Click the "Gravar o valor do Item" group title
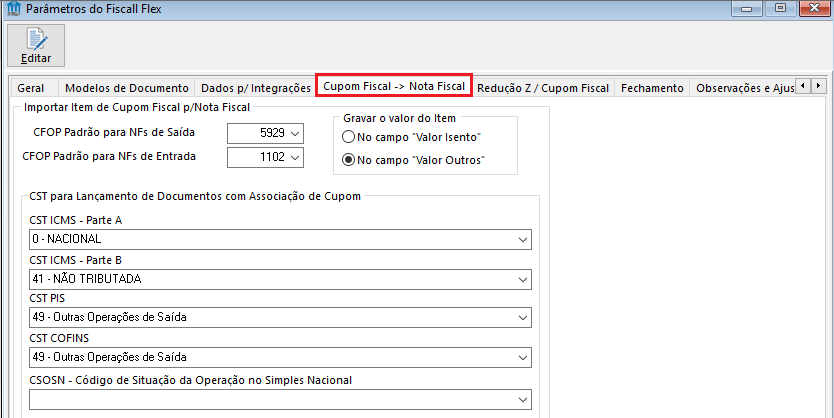 pos(399,118)
